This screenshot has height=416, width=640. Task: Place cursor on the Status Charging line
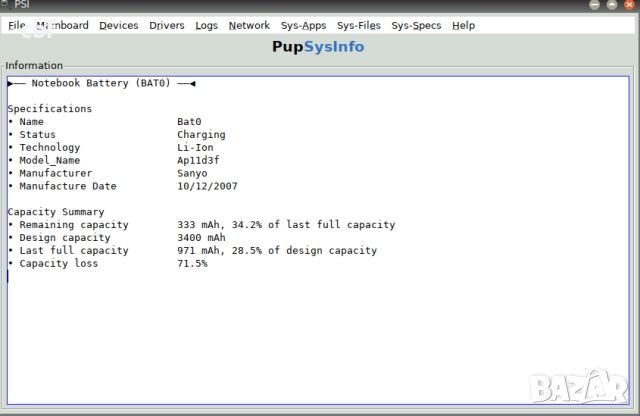coord(120,134)
